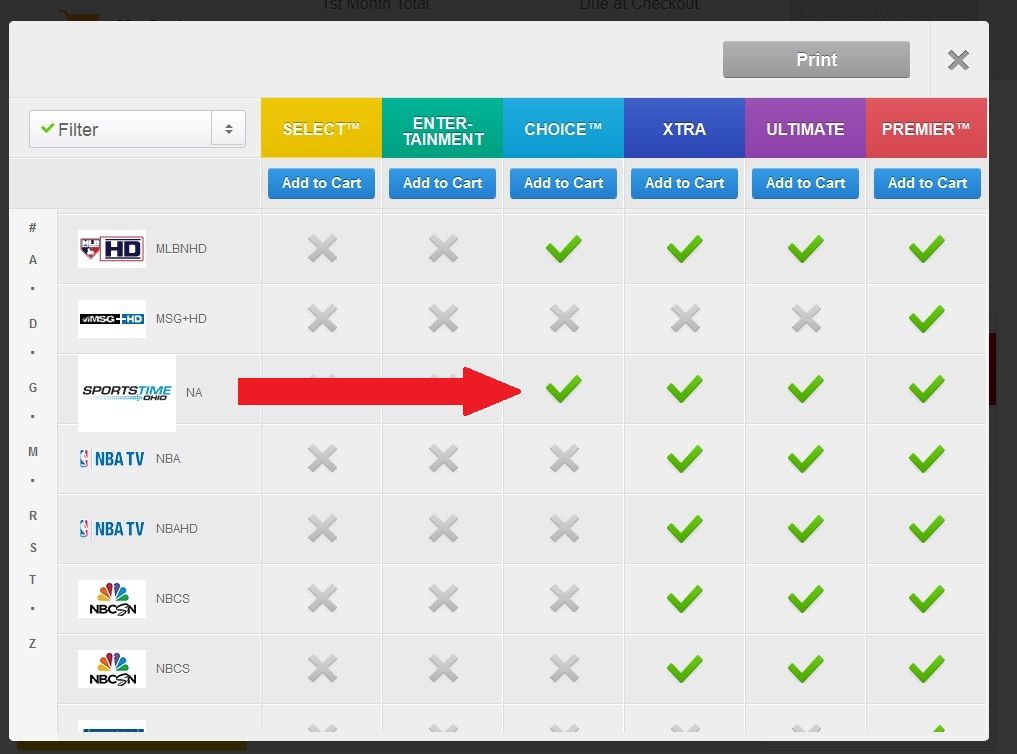Click NBA row X mark under CHOICE
This screenshot has height=754, width=1017.
pyautogui.click(x=564, y=458)
